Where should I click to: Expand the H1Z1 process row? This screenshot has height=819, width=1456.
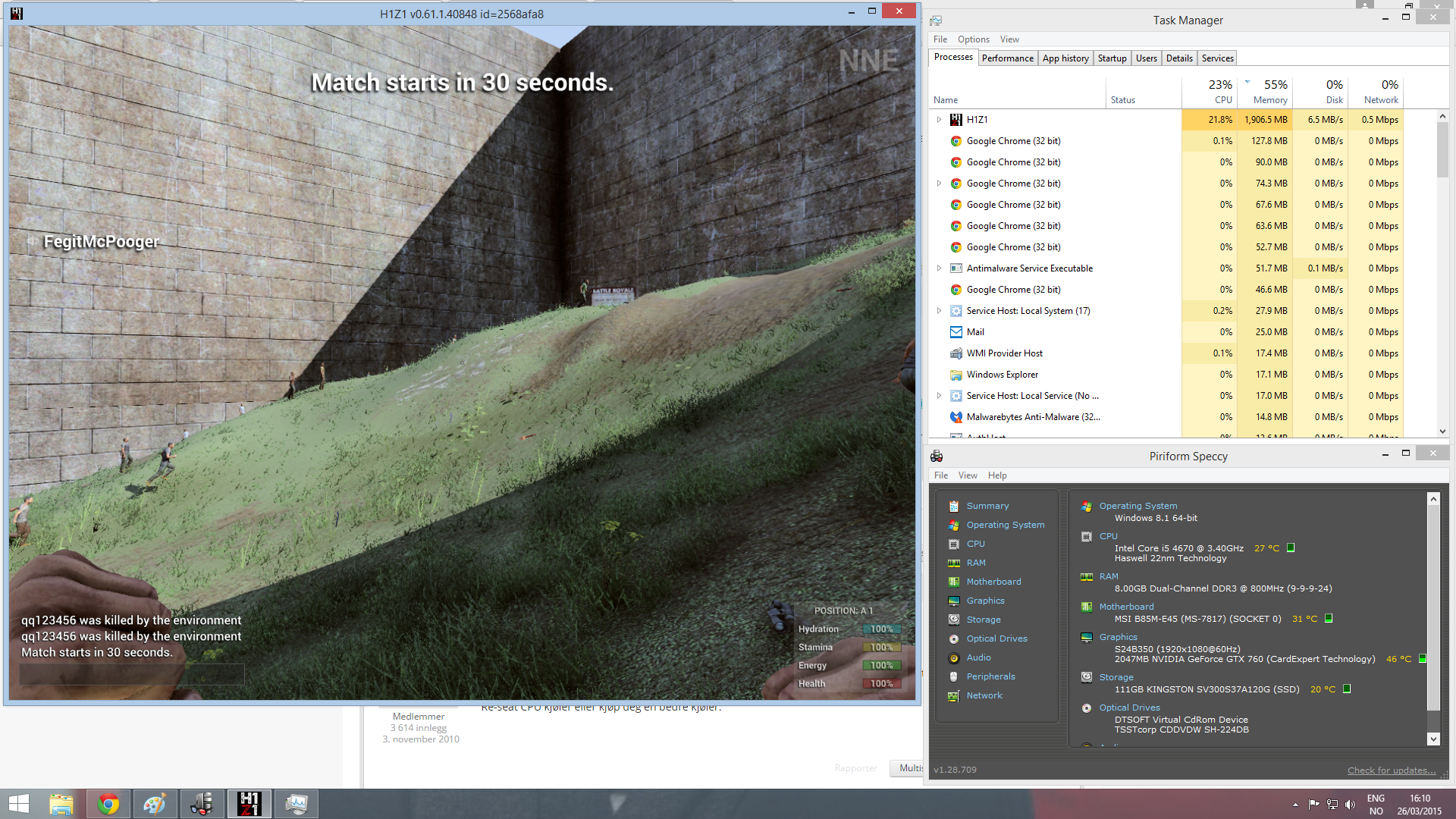pyautogui.click(x=939, y=120)
